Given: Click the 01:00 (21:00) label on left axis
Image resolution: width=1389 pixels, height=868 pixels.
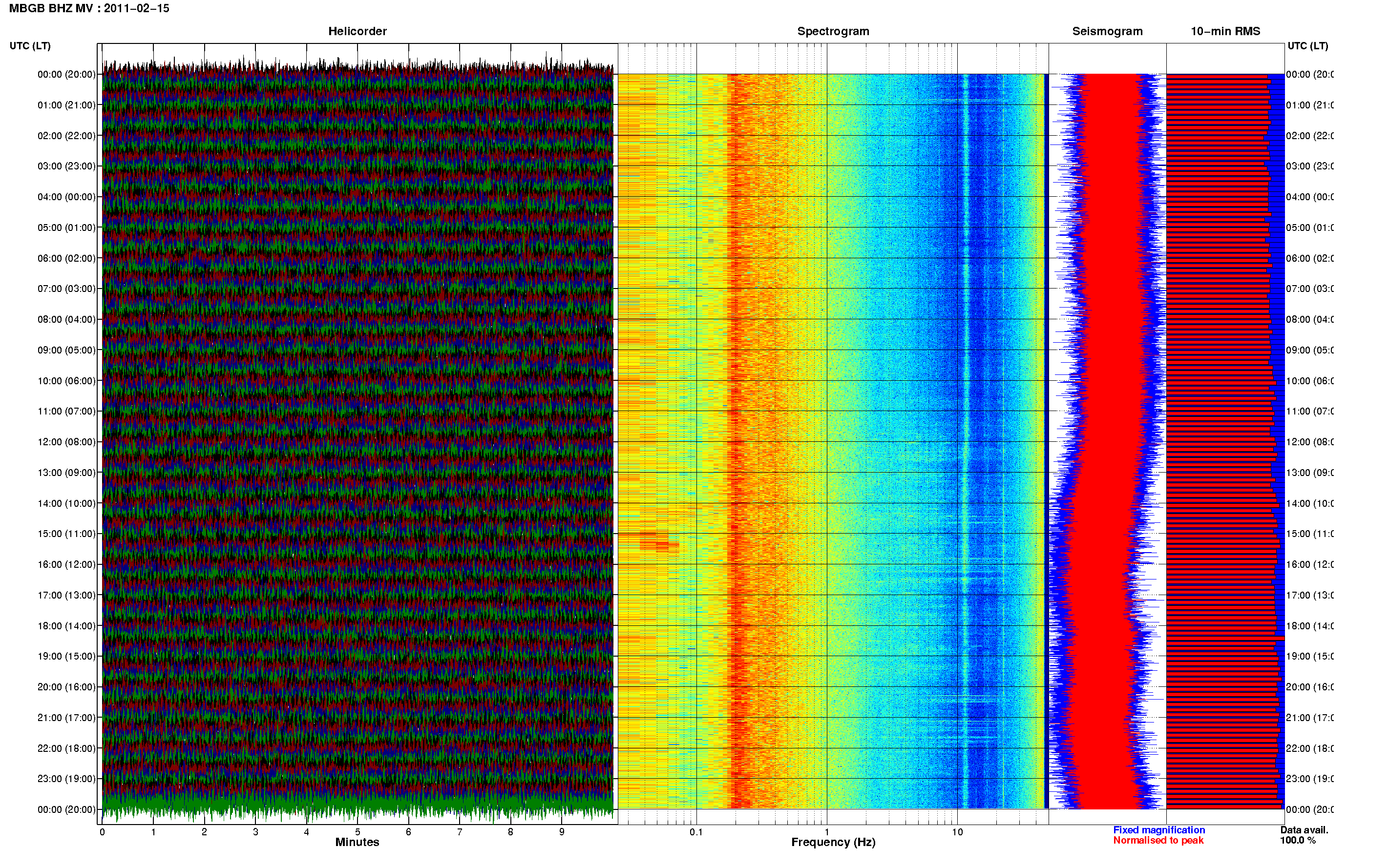Looking at the screenshot, I should tap(66, 105).
